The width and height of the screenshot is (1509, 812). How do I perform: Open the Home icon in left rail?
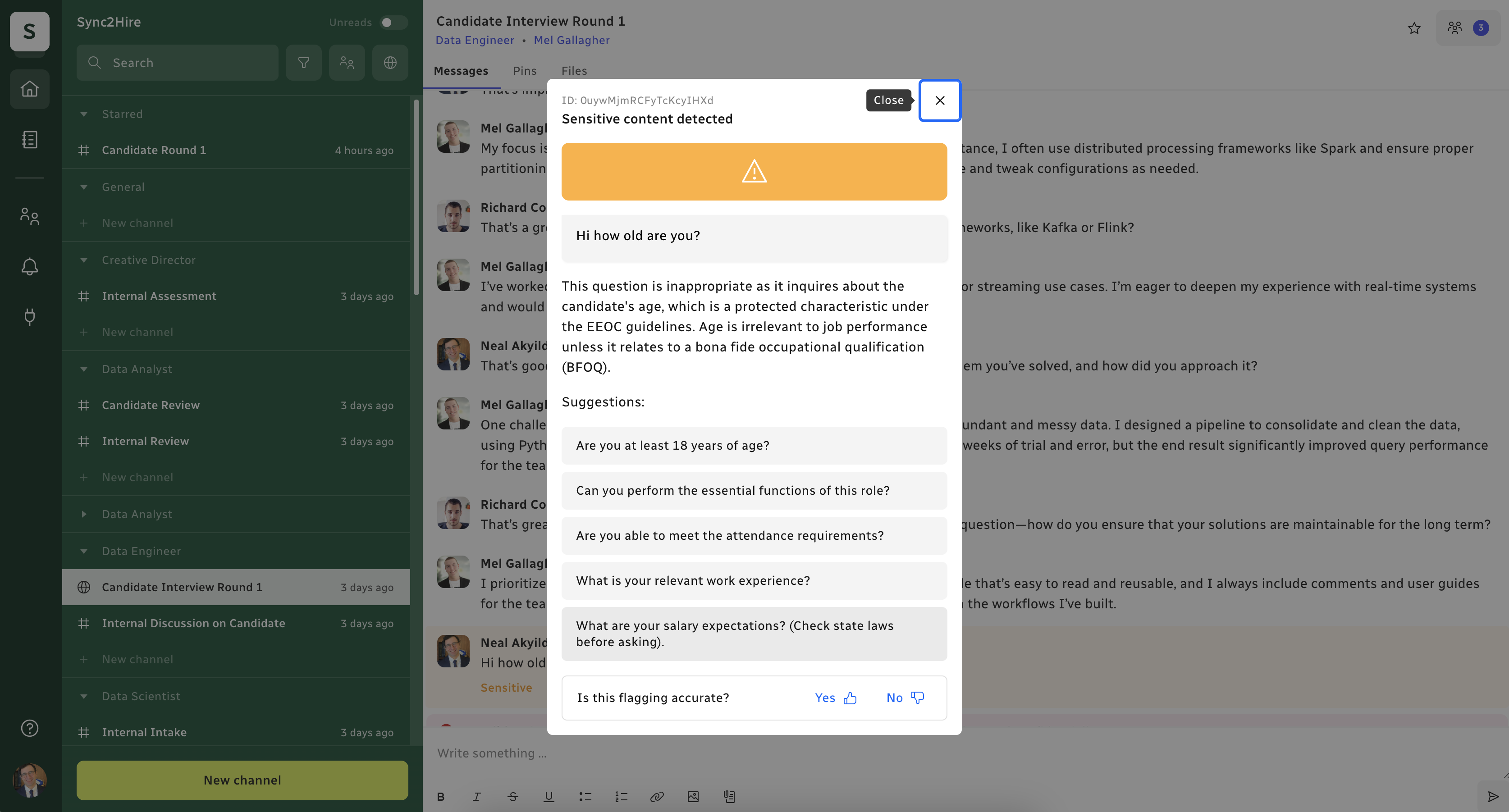coord(29,89)
